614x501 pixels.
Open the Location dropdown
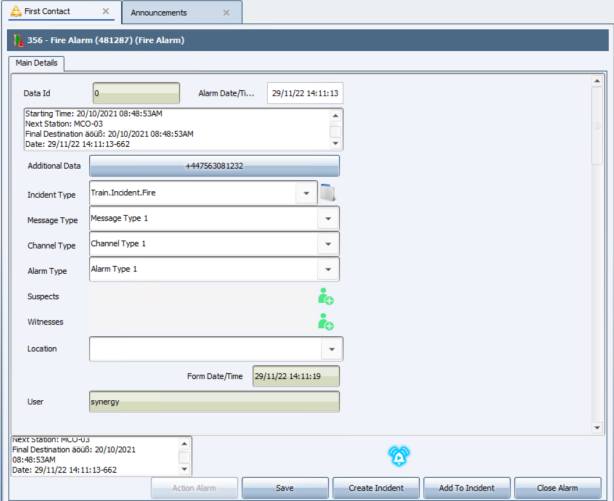click(x=331, y=349)
